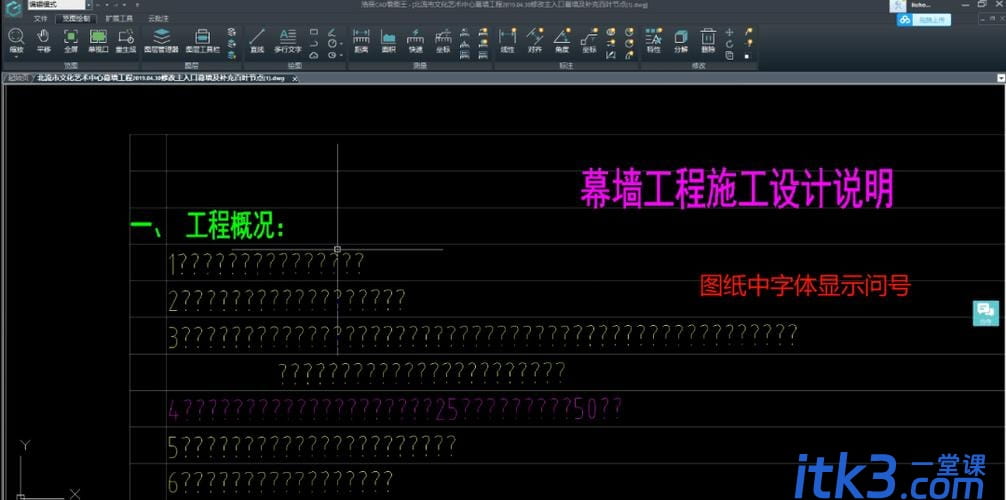Select the 幕墙工程施工设计说明 title text
The width and height of the screenshot is (1006, 500).
[x=737, y=188]
